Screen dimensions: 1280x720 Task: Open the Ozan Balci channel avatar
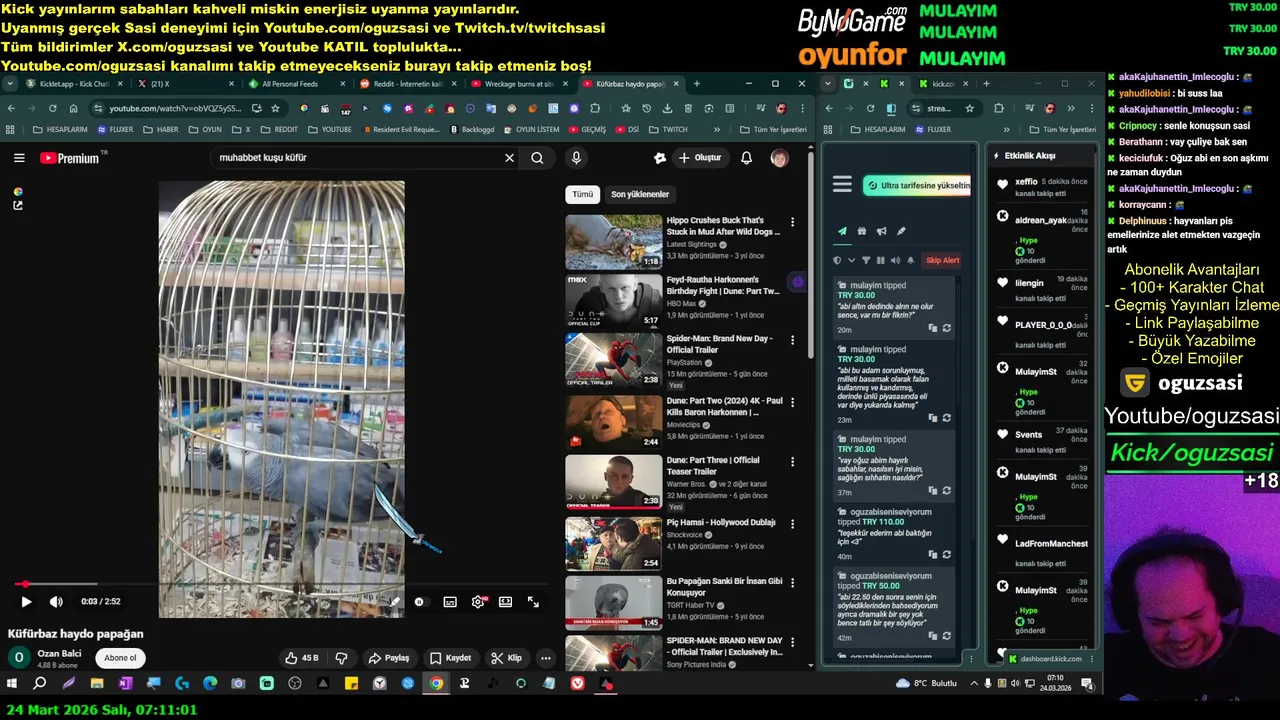pyautogui.click(x=18, y=657)
